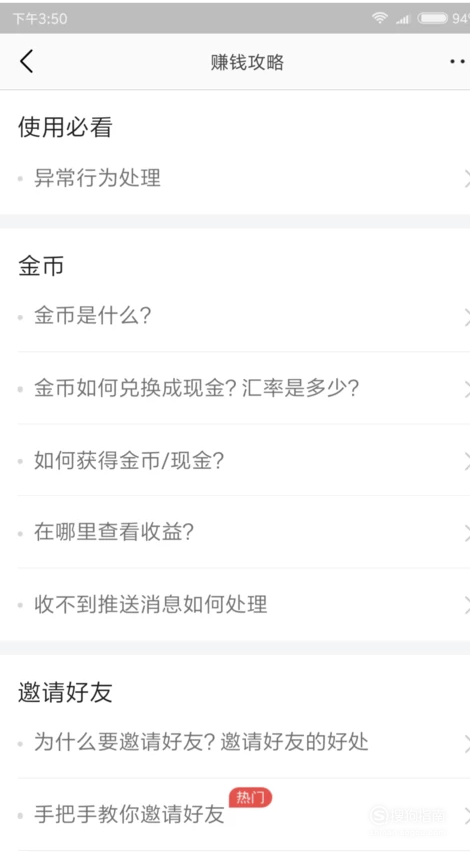This screenshot has width=470, height=862.
Task: Open 手把手教你邀请好友 tutorial
Action: click(x=235, y=814)
